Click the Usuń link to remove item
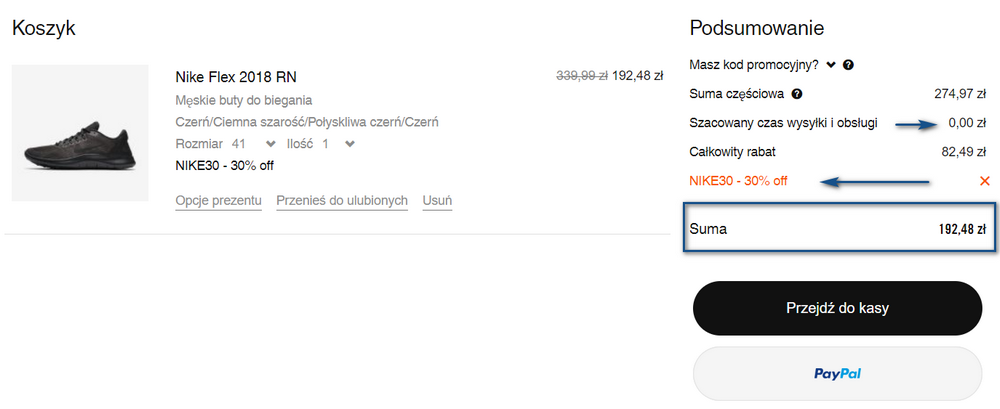 437,201
